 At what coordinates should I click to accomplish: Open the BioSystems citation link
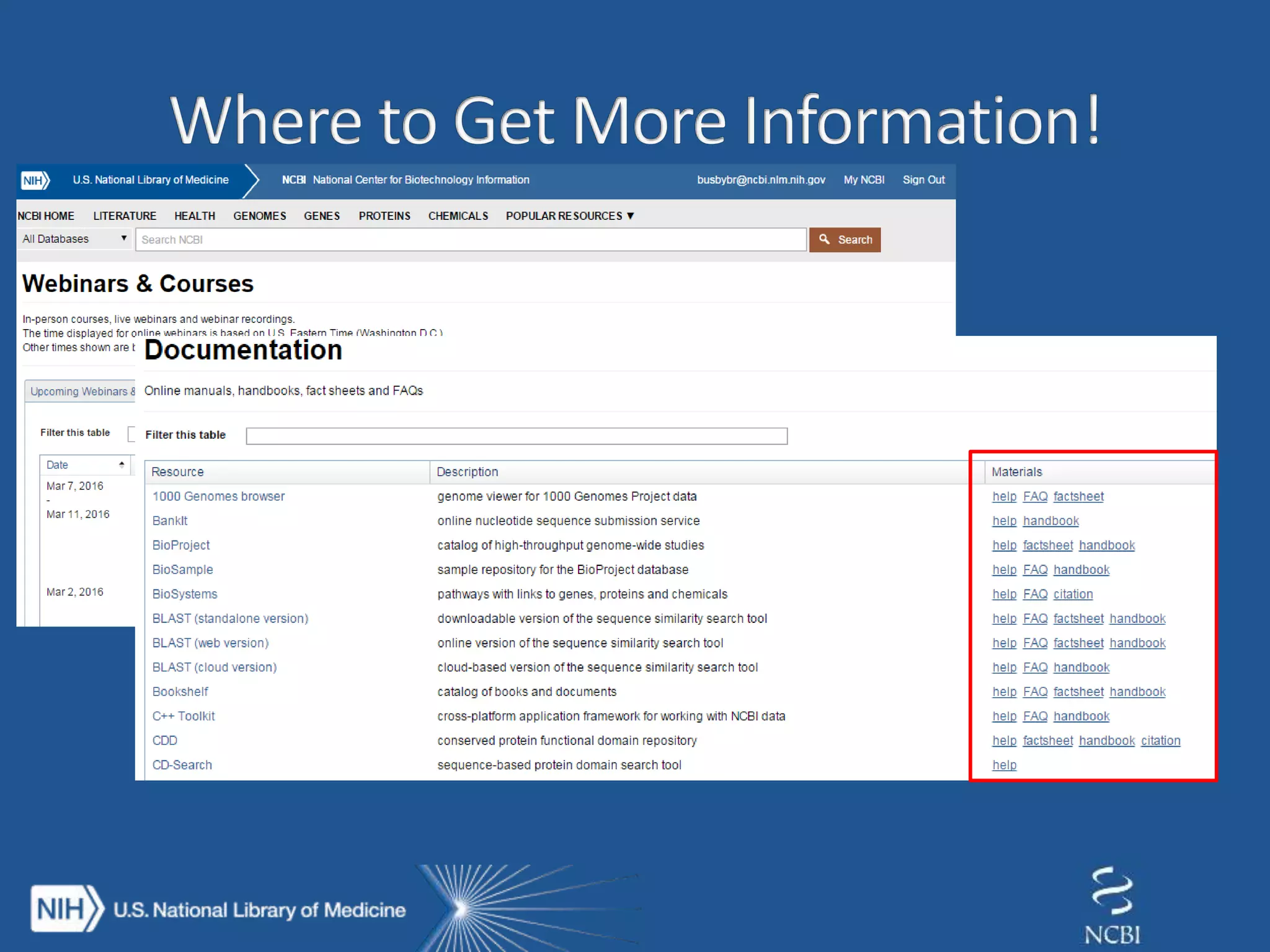pyautogui.click(x=1073, y=594)
